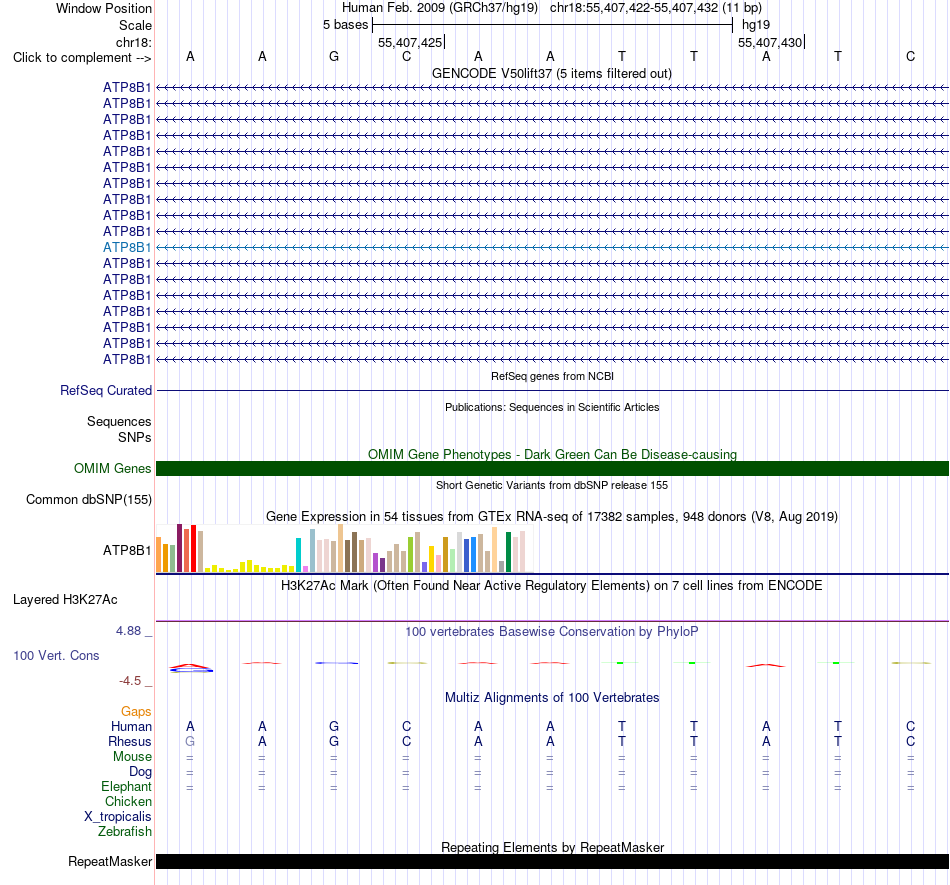Open 'Publications: Sequences in Scientific Articles' title
The width and height of the screenshot is (950, 885).
551,407
